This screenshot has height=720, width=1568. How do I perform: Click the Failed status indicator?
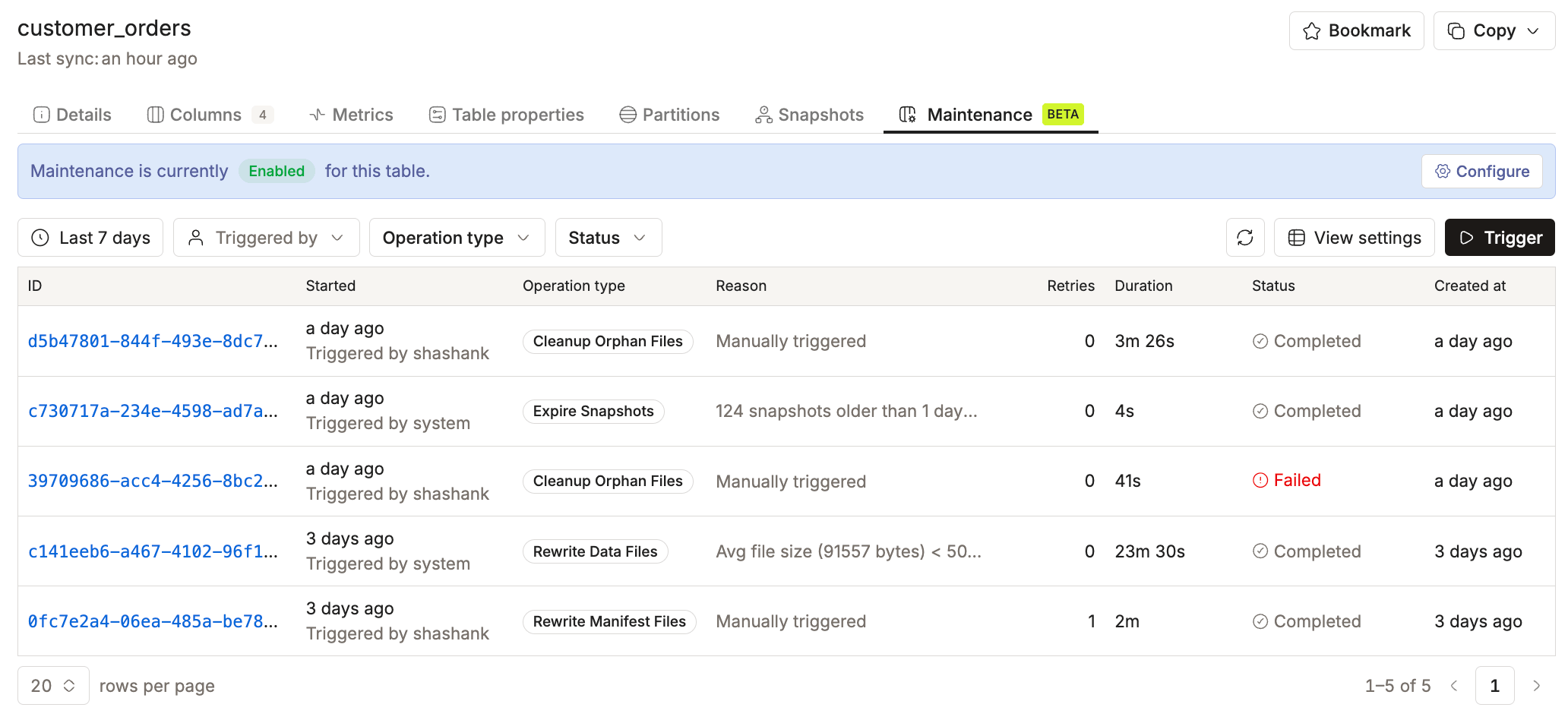coord(1287,480)
